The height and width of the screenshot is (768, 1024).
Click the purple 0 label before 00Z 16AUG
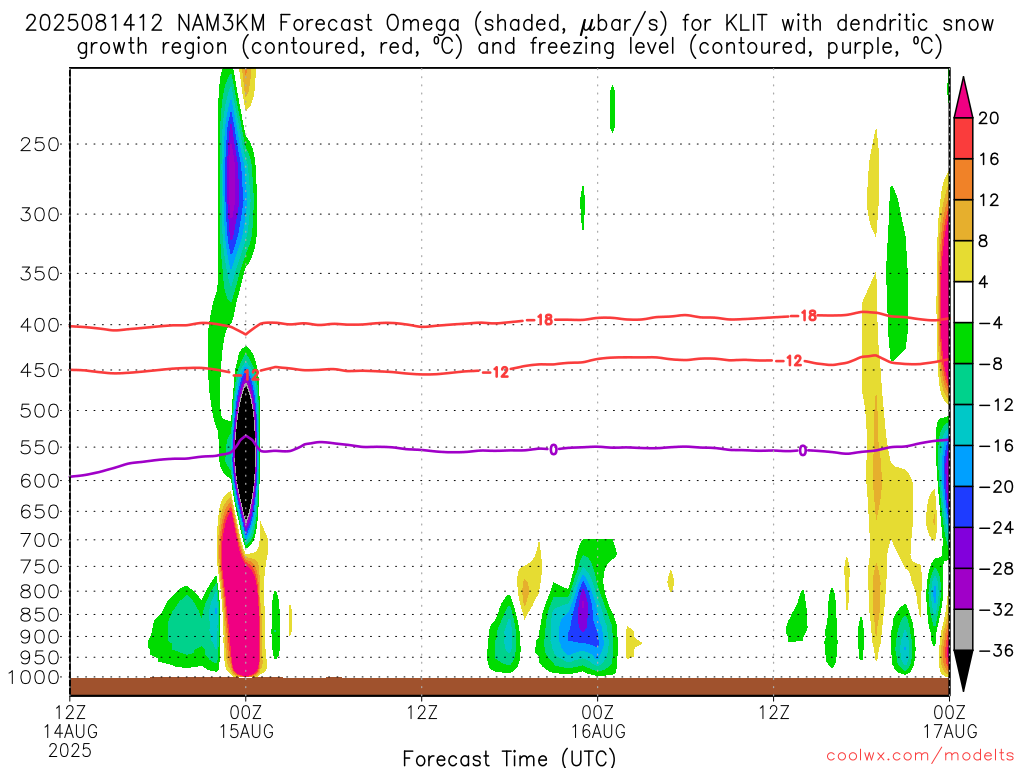[553, 449]
